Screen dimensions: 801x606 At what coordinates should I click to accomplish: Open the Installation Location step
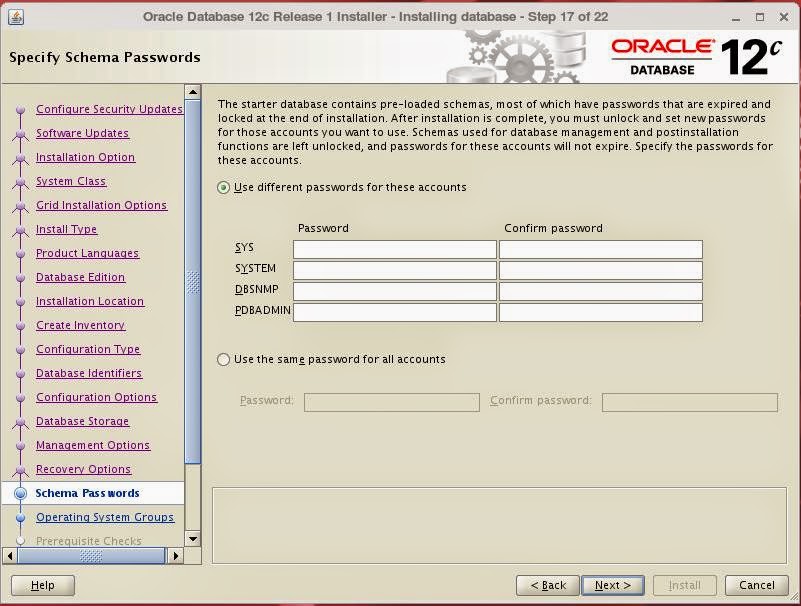tap(90, 301)
